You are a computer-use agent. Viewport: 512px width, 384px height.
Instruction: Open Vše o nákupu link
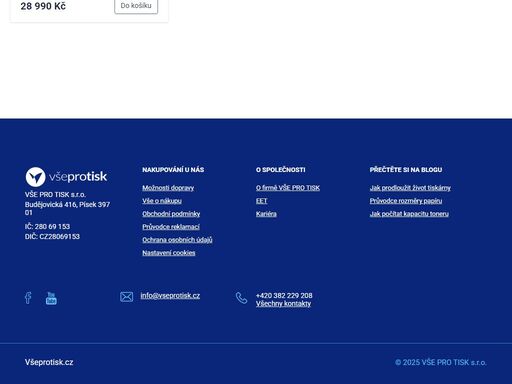coord(162,201)
